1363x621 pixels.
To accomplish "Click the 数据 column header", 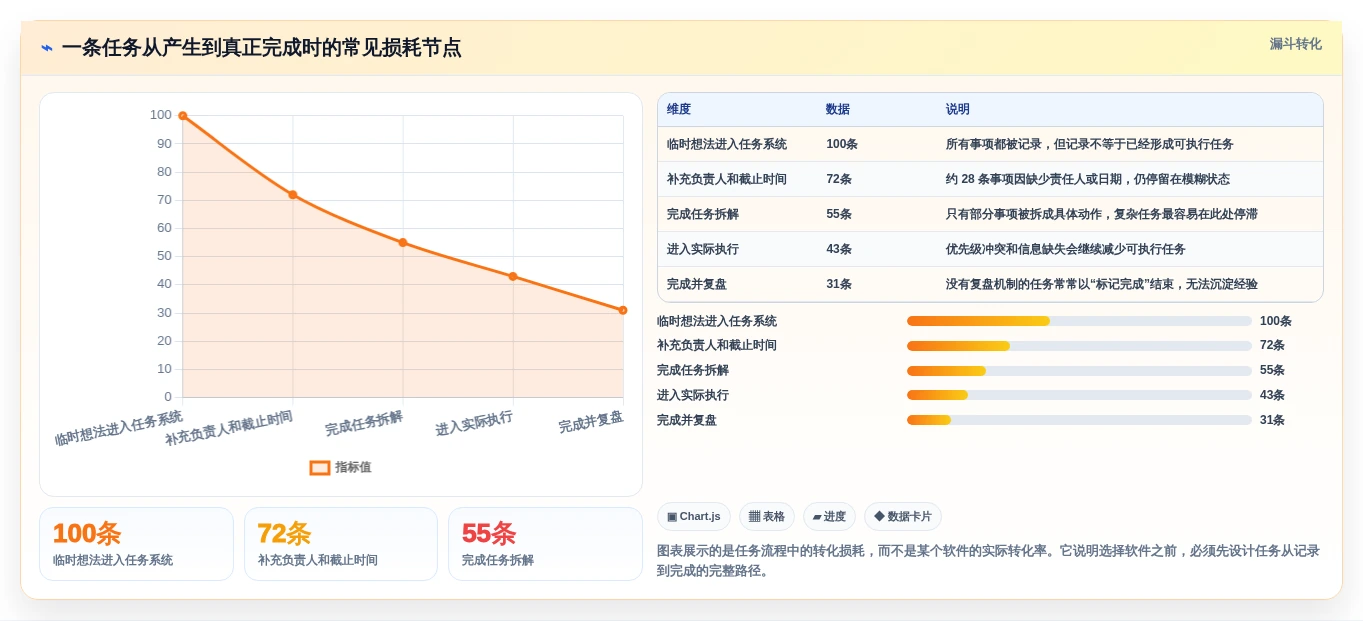I will point(838,109).
